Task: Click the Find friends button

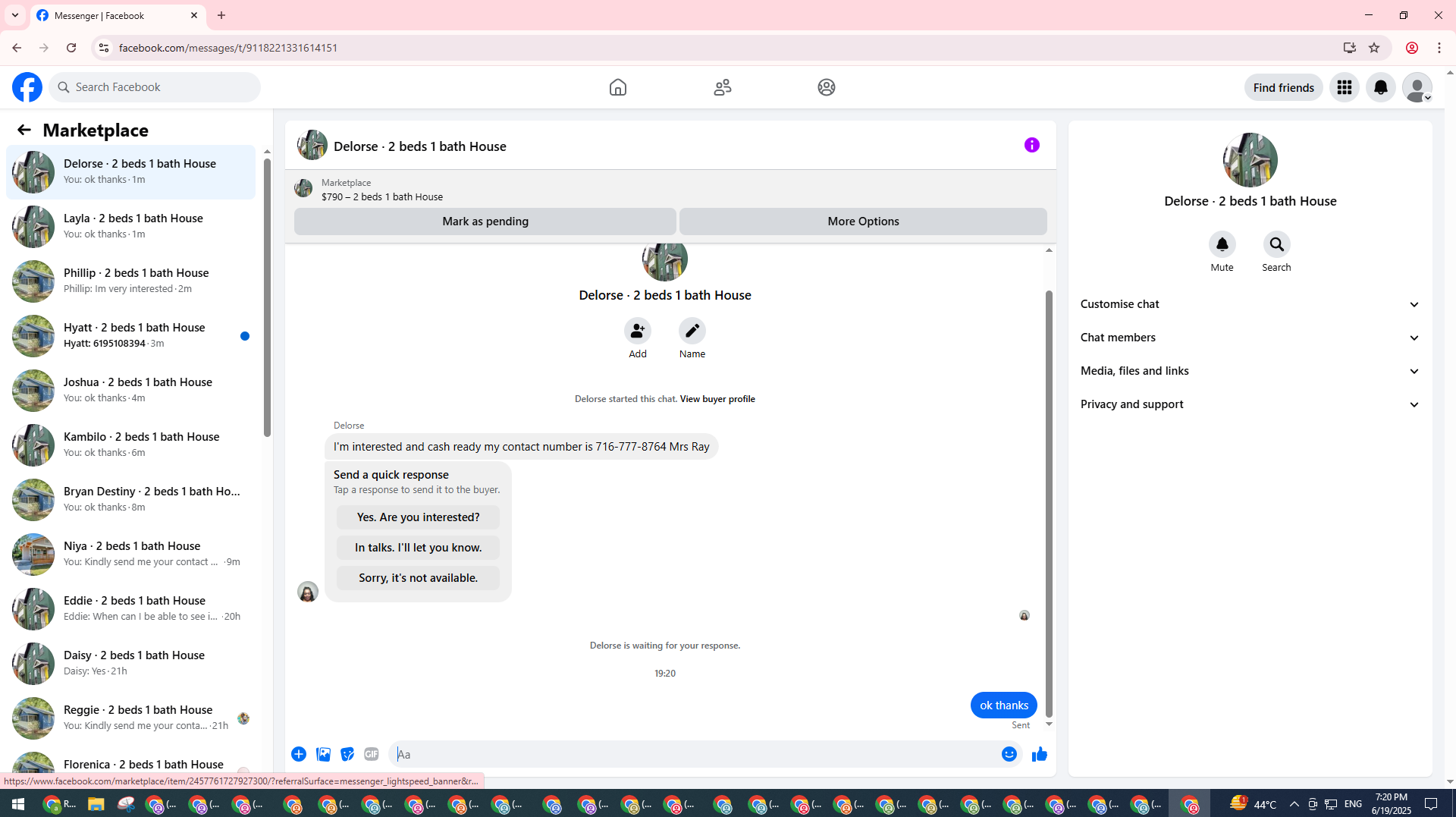Action: (1284, 87)
